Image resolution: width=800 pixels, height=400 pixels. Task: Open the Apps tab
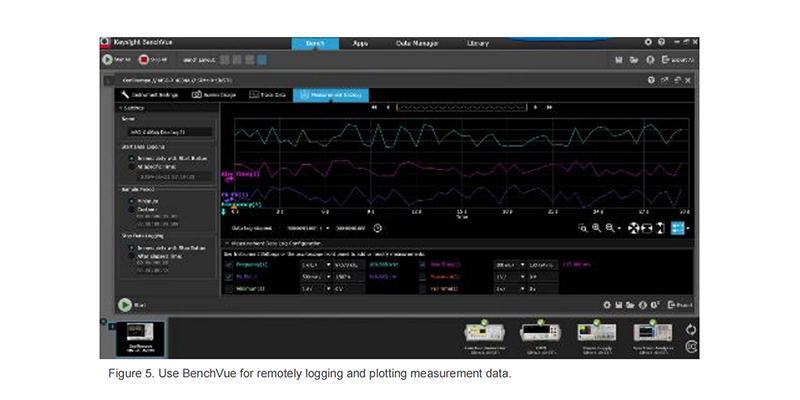[360, 43]
